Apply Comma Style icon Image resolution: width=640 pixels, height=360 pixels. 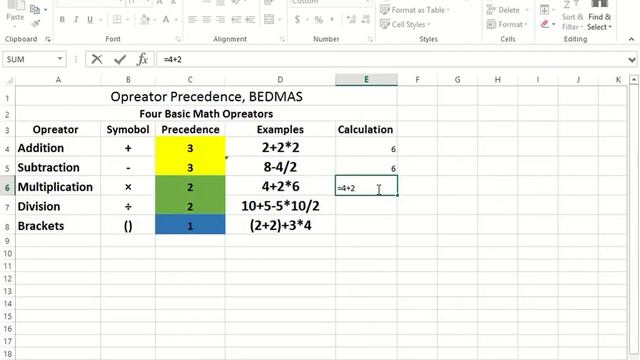(332, 20)
